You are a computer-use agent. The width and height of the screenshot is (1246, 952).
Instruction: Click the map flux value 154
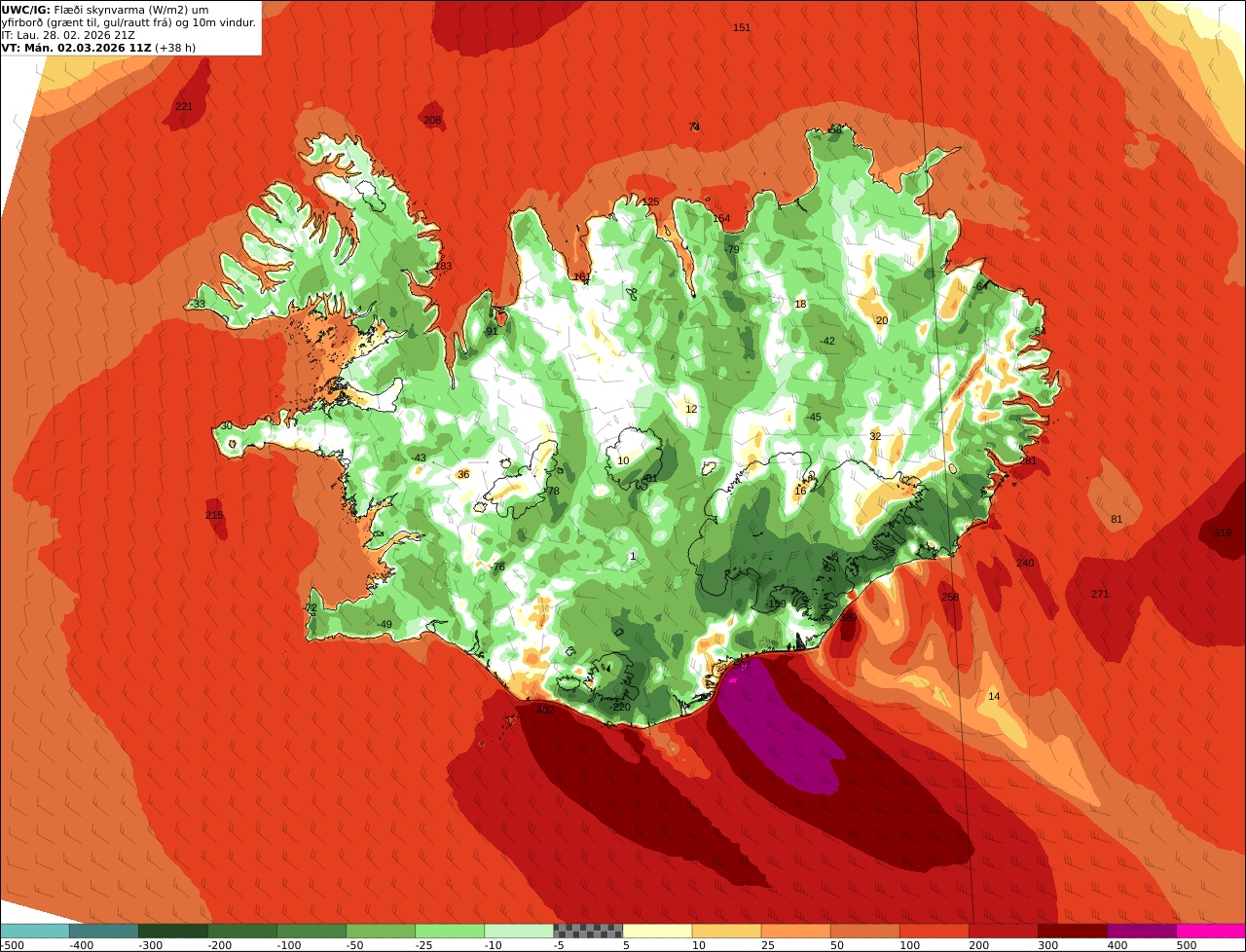[721, 218]
